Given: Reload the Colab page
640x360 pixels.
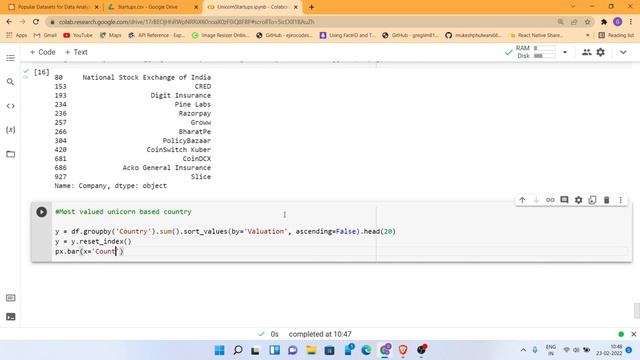Looking at the screenshot, I should 36,22.
